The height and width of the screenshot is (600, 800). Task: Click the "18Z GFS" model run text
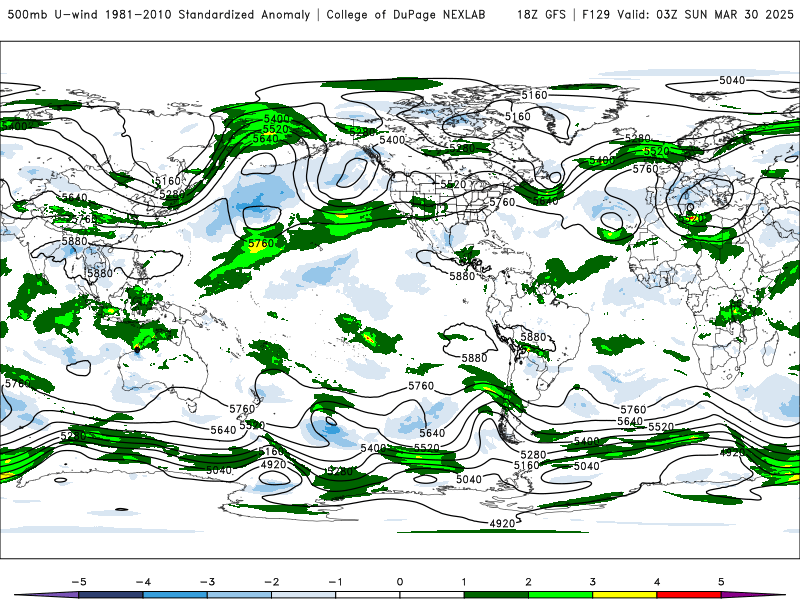[x=541, y=14]
